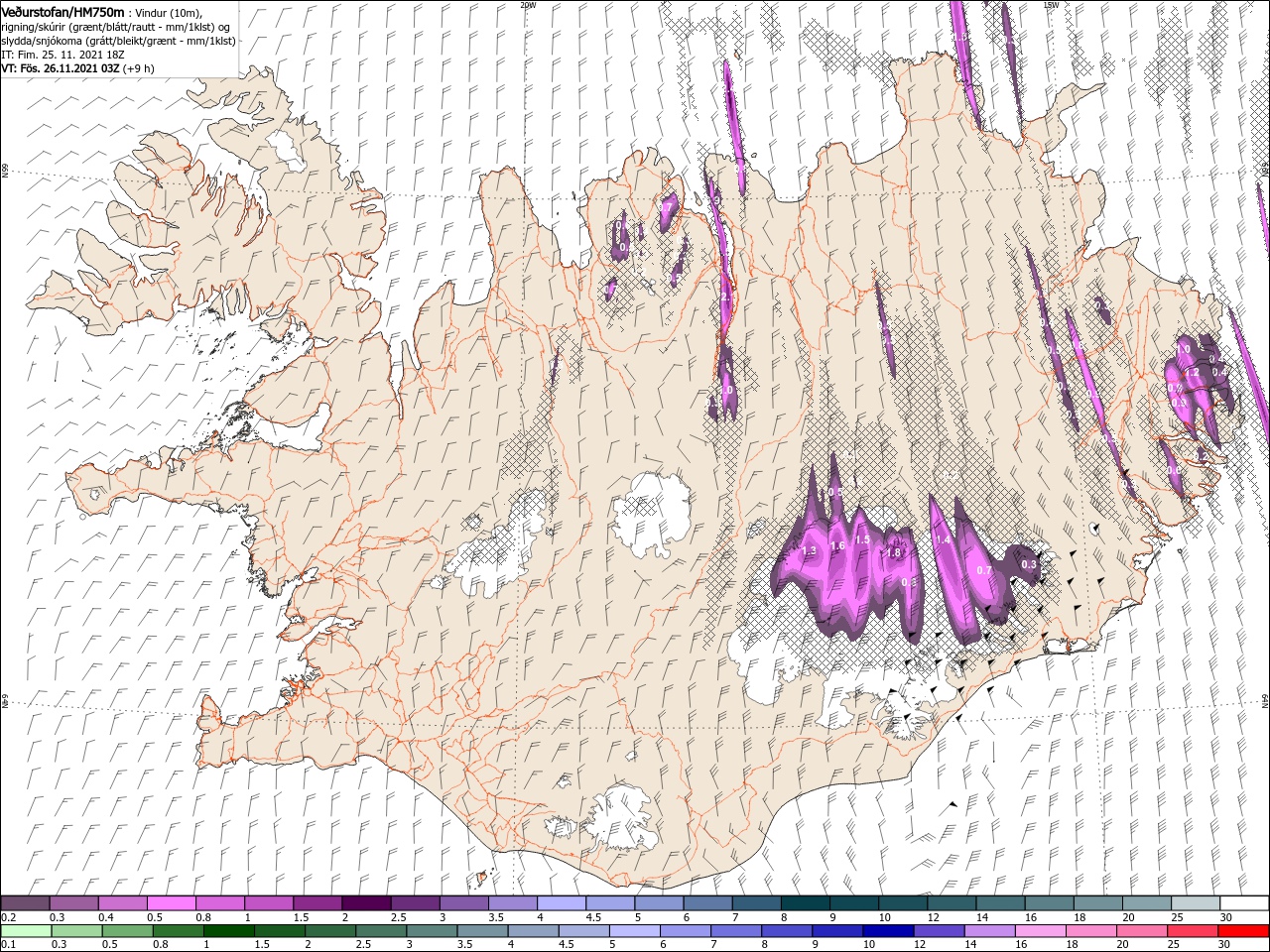Click the 20W longitude label at top edge

(x=527, y=5)
